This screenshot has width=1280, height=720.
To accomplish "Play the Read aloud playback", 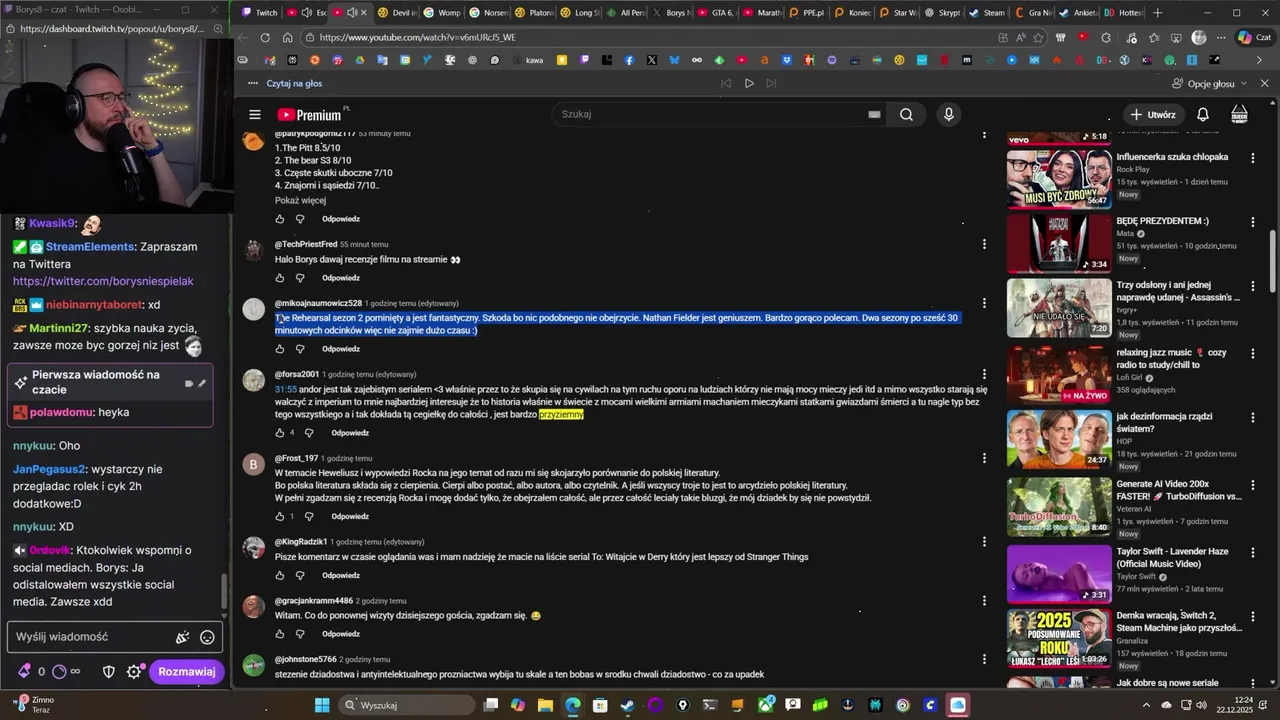I will coord(748,84).
